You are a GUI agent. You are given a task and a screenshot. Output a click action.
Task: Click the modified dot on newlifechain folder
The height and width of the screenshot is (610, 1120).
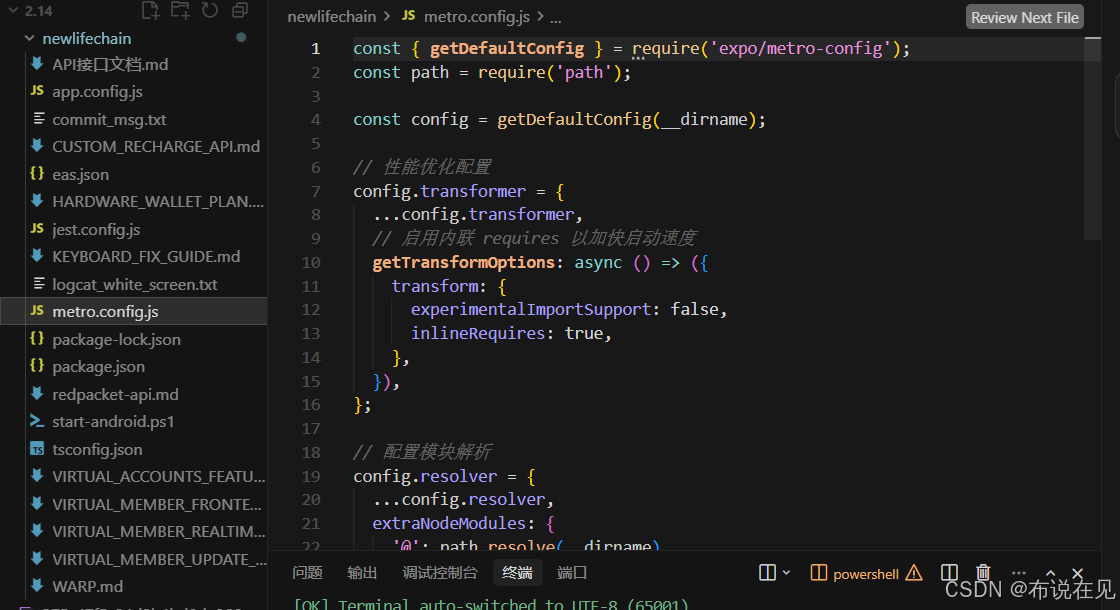point(241,37)
